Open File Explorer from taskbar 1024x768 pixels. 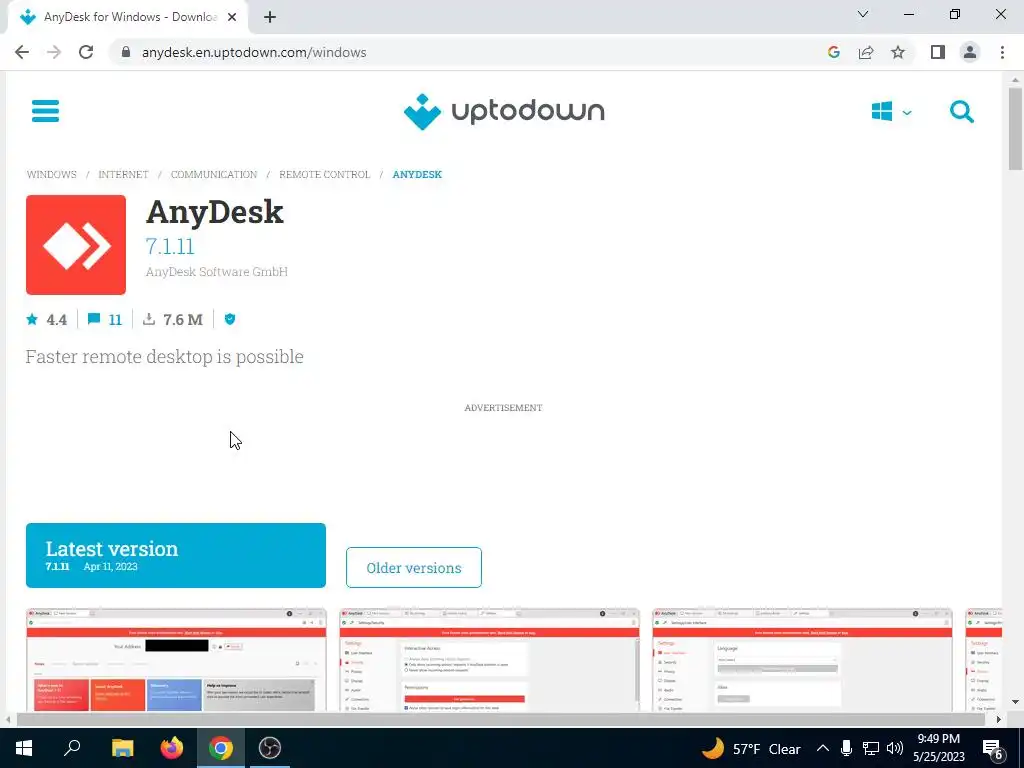click(x=122, y=748)
